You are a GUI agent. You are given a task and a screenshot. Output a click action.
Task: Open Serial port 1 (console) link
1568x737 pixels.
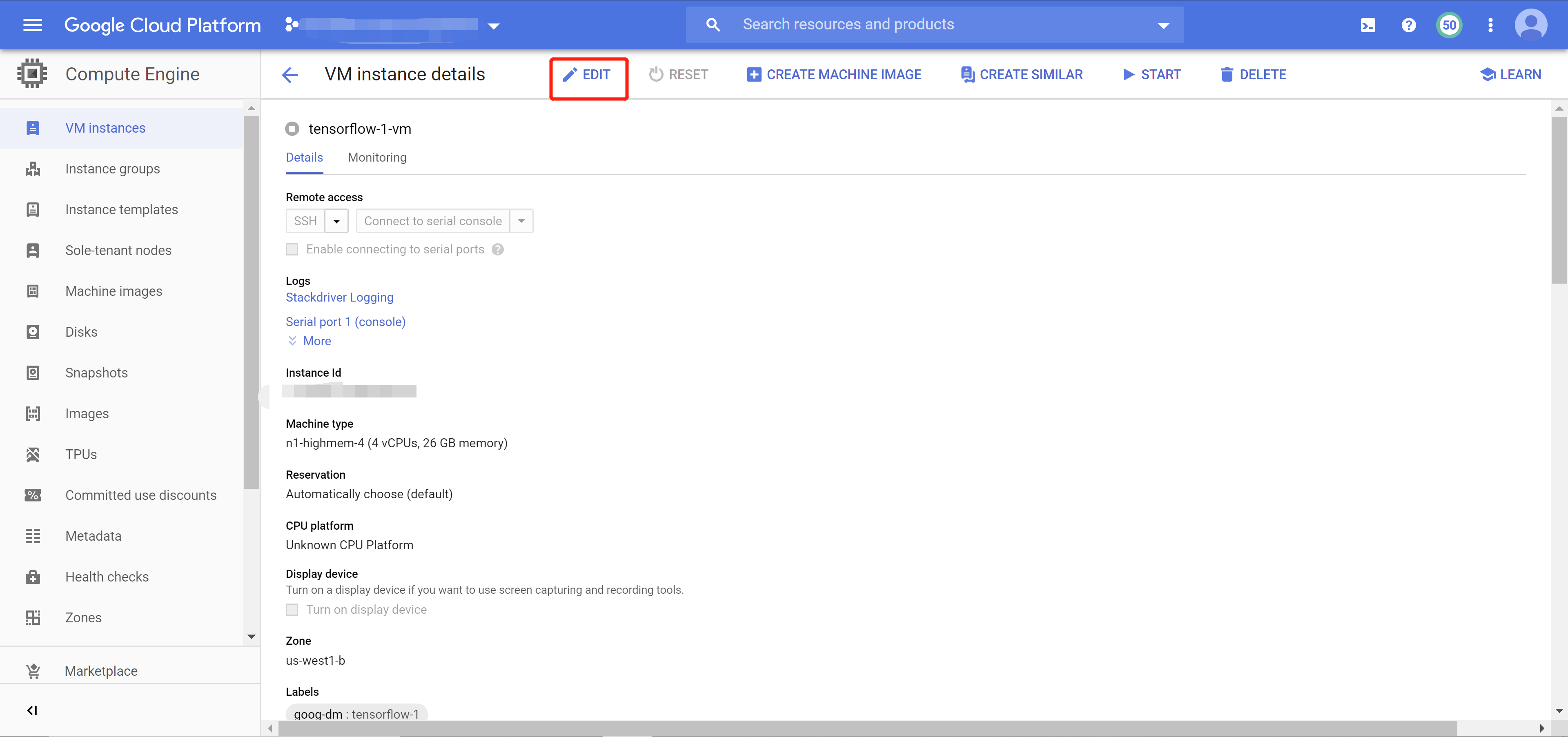click(x=346, y=322)
